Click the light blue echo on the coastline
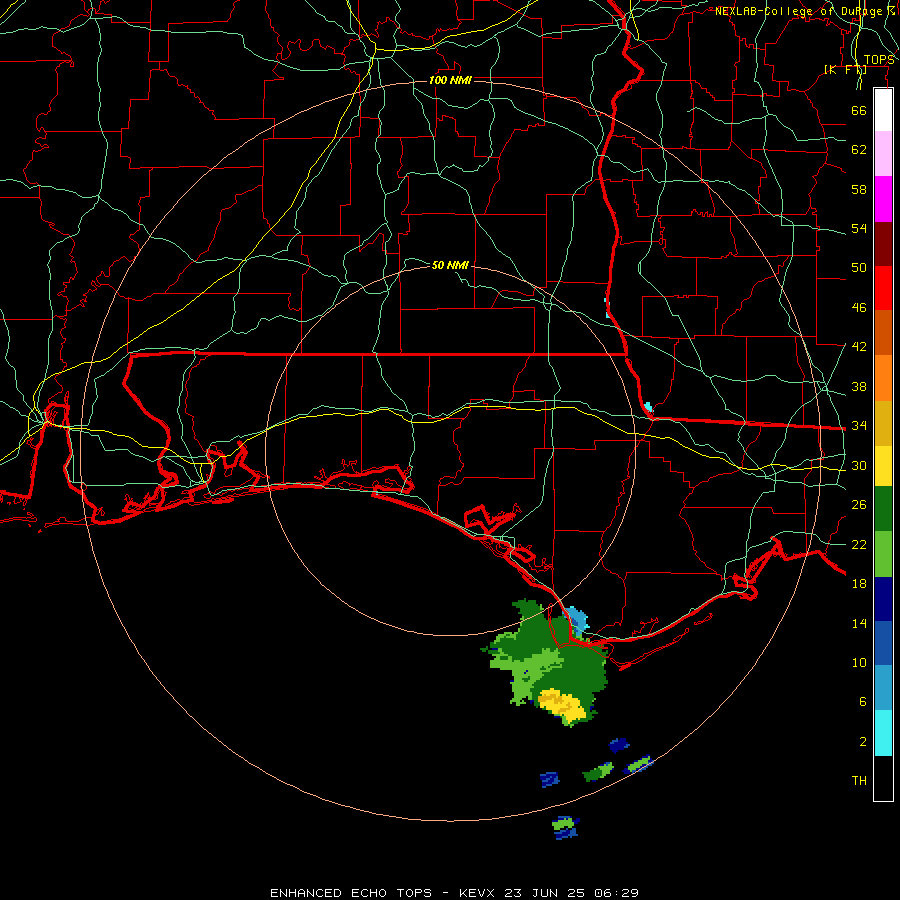The height and width of the screenshot is (900, 900). 576,620
